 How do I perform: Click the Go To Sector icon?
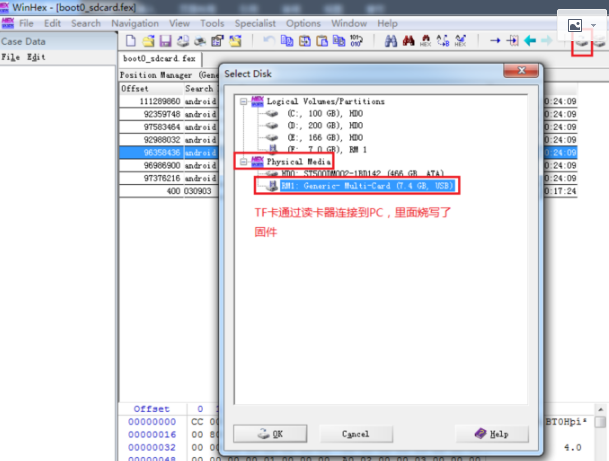coord(512,40)
